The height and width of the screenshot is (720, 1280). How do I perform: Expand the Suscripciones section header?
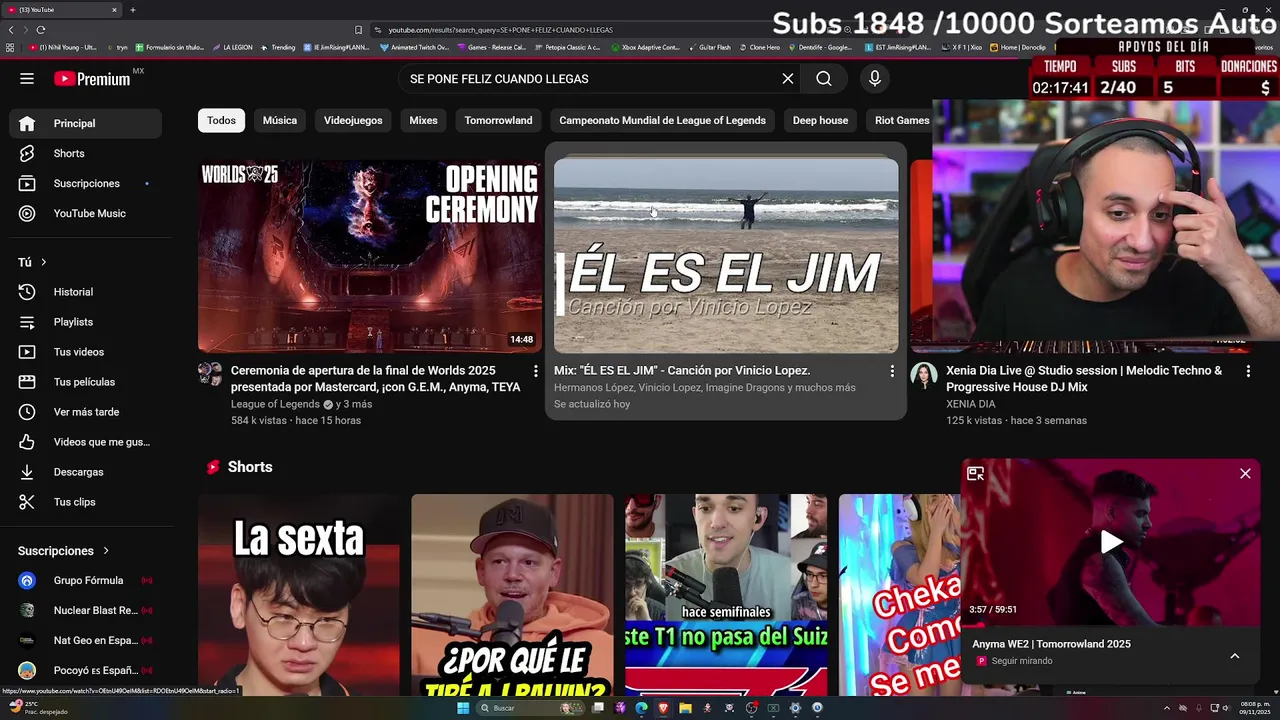pos(63,551)
